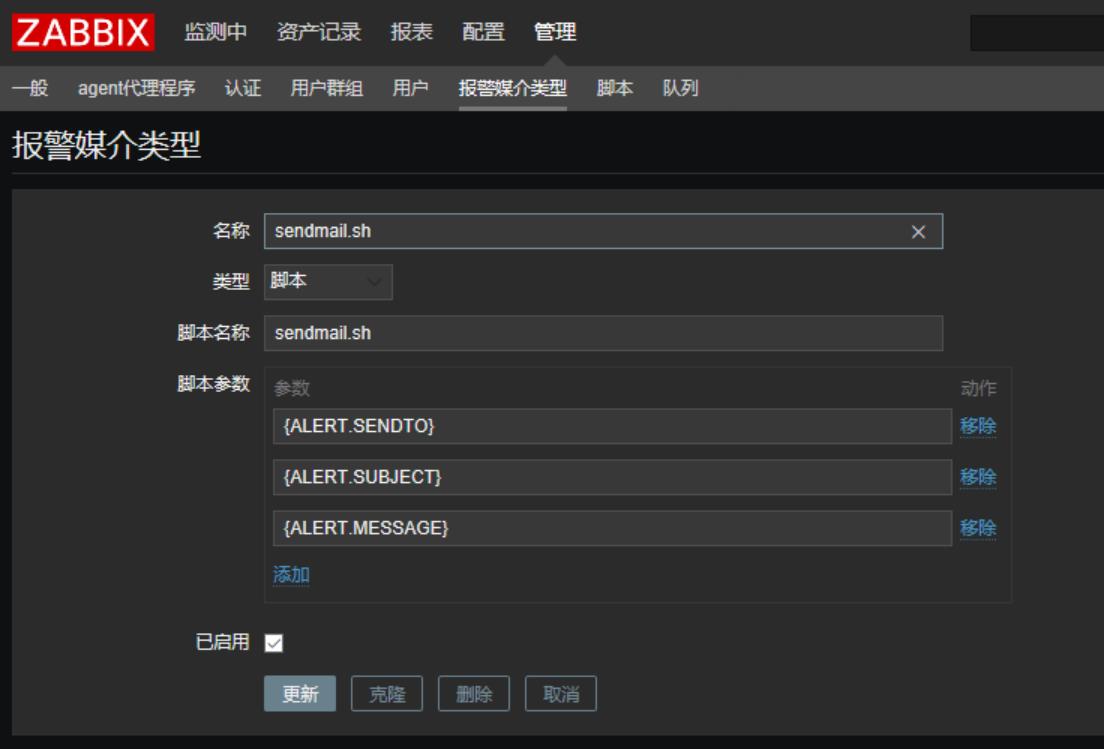Image resolution: width=1104 pixels, height=749 pixels.
Task: Open the 监测中 menu
Action: click(x=215, y=32)
